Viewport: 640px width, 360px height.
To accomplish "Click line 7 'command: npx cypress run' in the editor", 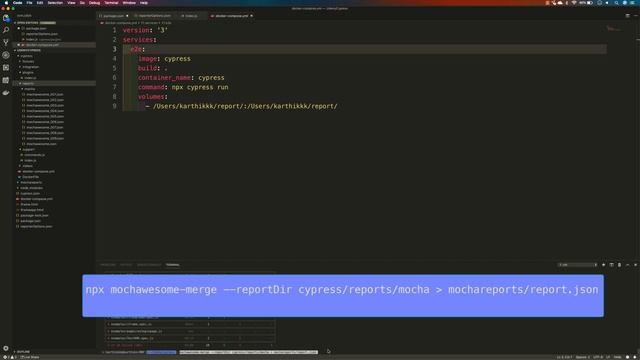I will pos(183,87).
